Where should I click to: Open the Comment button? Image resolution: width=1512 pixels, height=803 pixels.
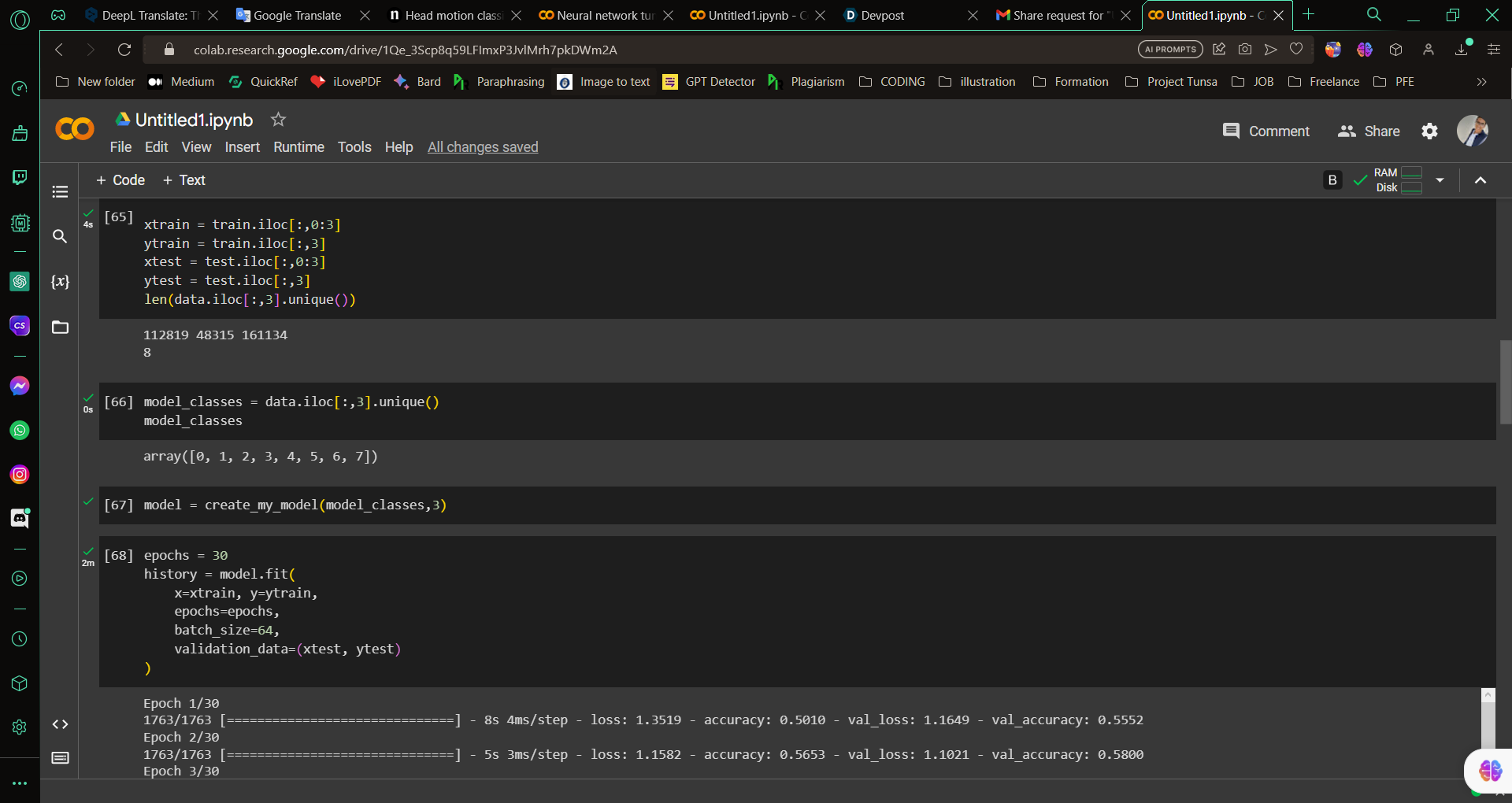click(x=1266, y=131)
